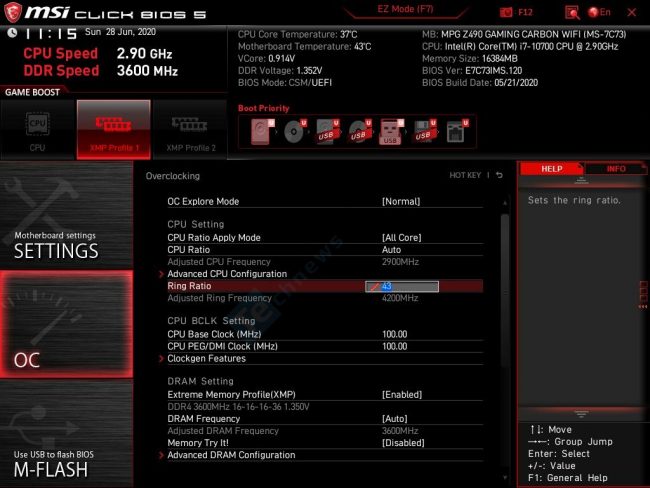The height and width of the screenshot is (488, 650).
Task: Edit CPU Base Clock (MHz) value 100.00
Action: (395, 334)
